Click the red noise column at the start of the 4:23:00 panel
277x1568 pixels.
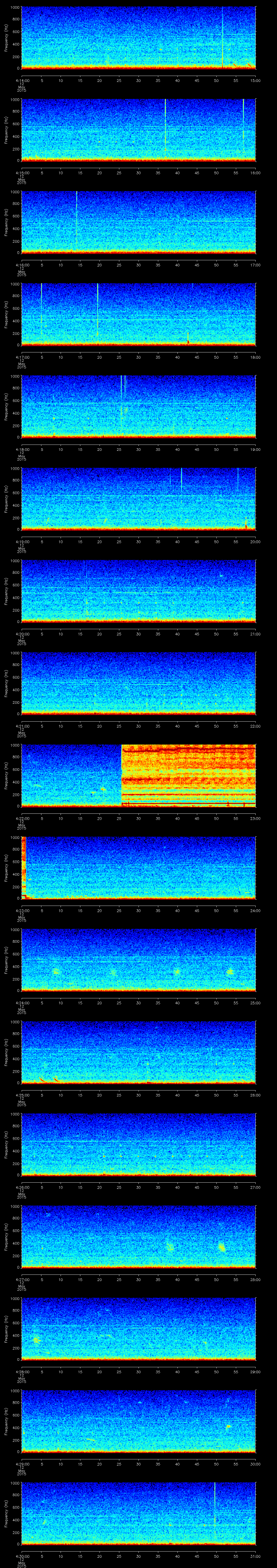tap(24, 869)
